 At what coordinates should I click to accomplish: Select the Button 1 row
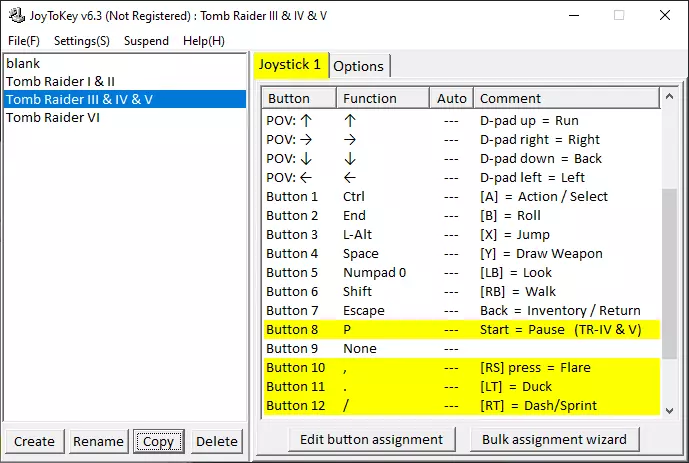pos(461,196)
